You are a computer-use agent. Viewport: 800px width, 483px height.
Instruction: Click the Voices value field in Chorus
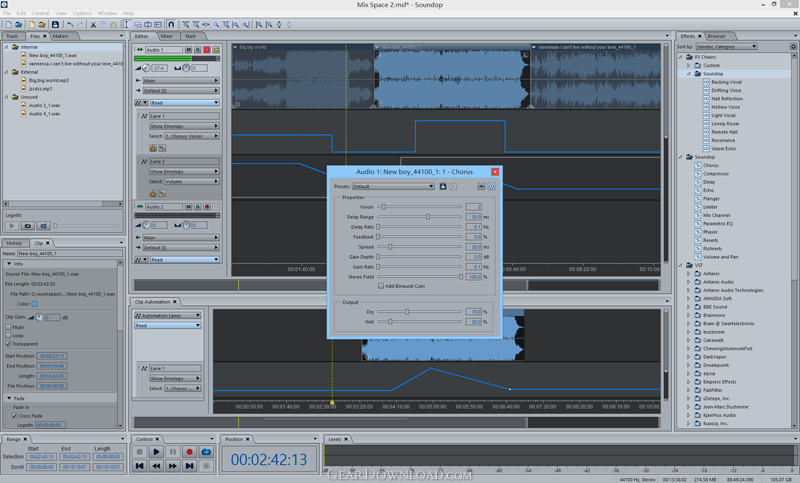pyautogui.click(x=473, y=207)
